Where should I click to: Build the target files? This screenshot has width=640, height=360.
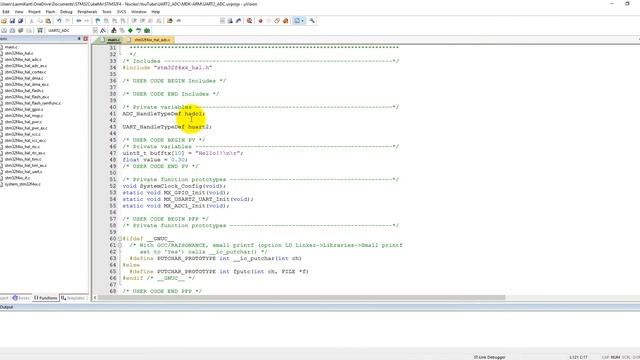12,31
